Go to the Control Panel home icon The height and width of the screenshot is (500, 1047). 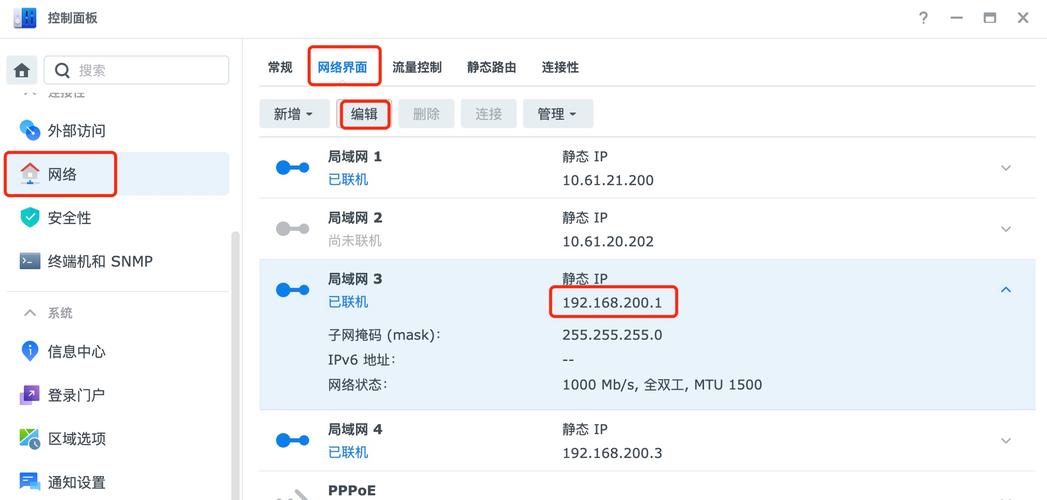(22, 70)
